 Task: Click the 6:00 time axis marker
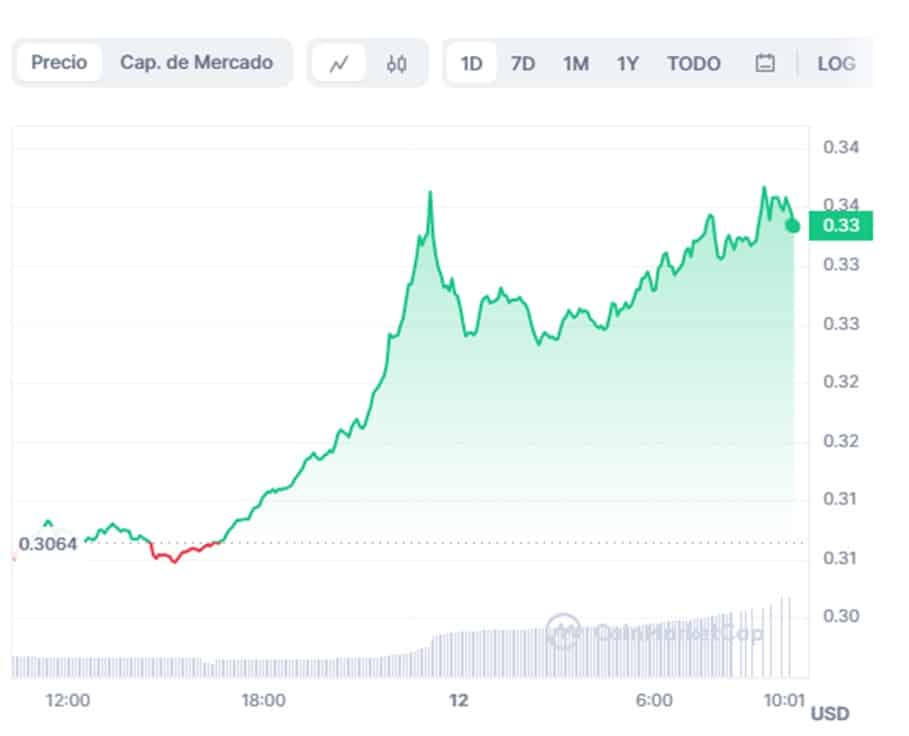pyautogui.click(x=654, y=701)
